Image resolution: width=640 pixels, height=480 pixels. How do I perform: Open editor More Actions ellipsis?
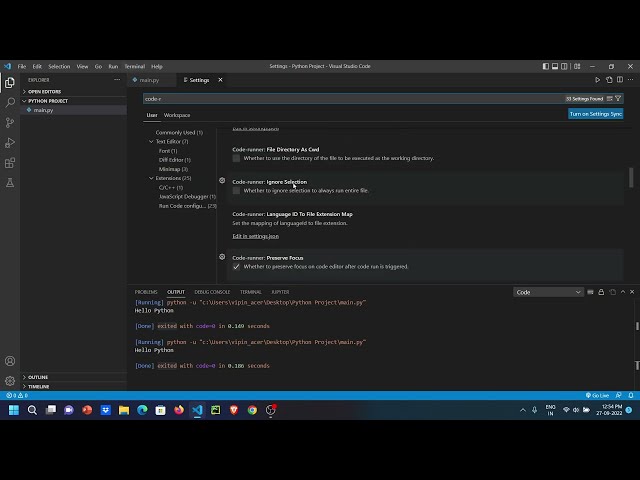pos(631,80)
